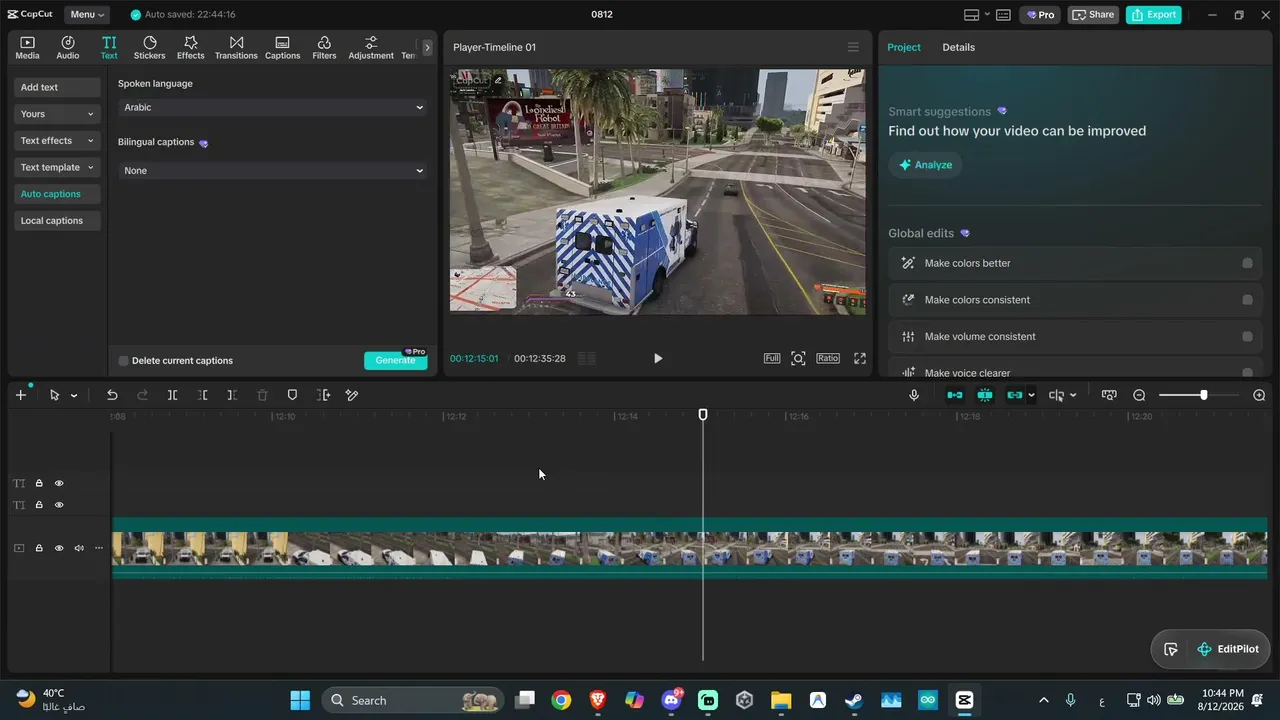Expand the Text effects category
1280x720 pixels.
(57, 141)
